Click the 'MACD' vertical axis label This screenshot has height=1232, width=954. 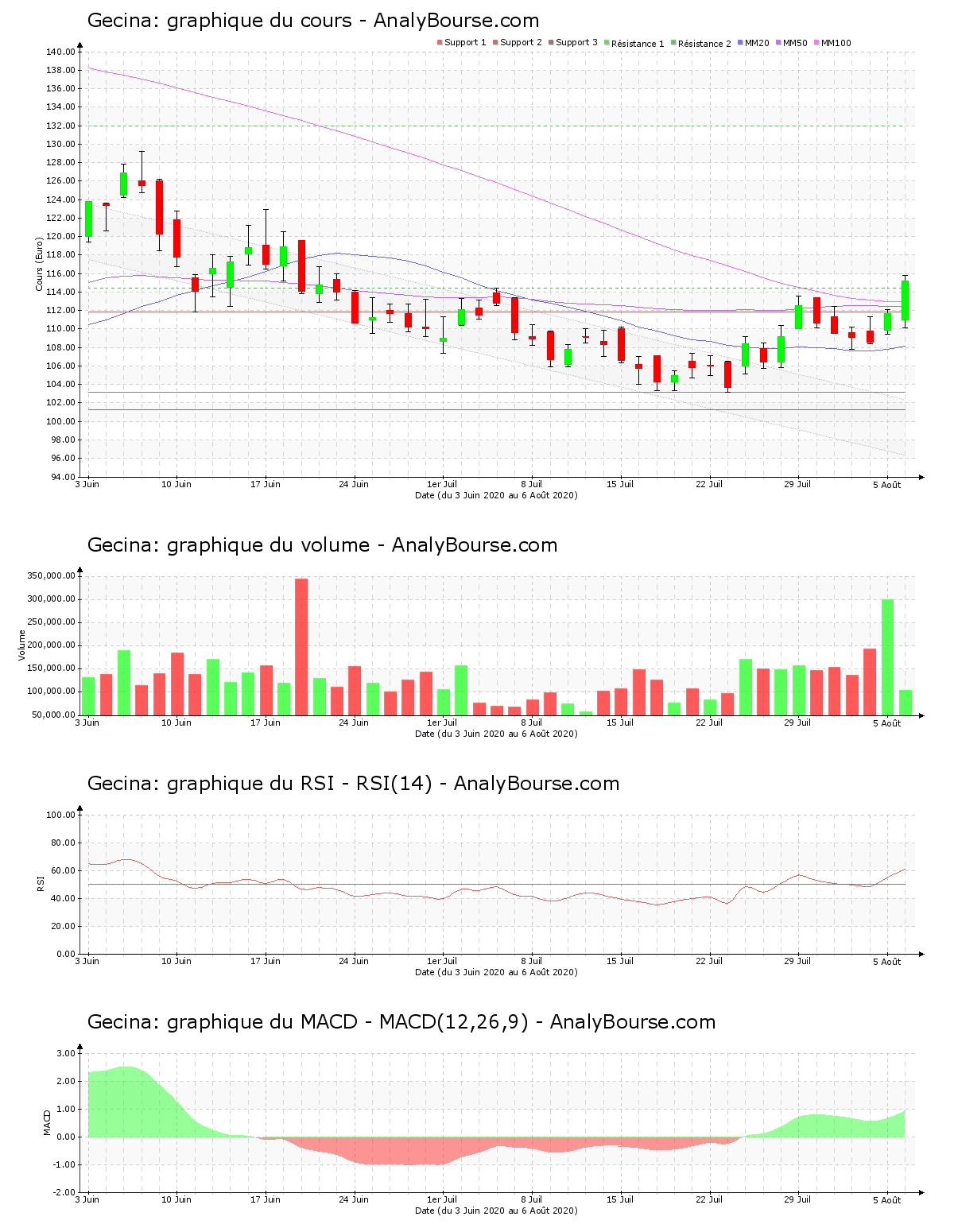(x=47, y=1122)
